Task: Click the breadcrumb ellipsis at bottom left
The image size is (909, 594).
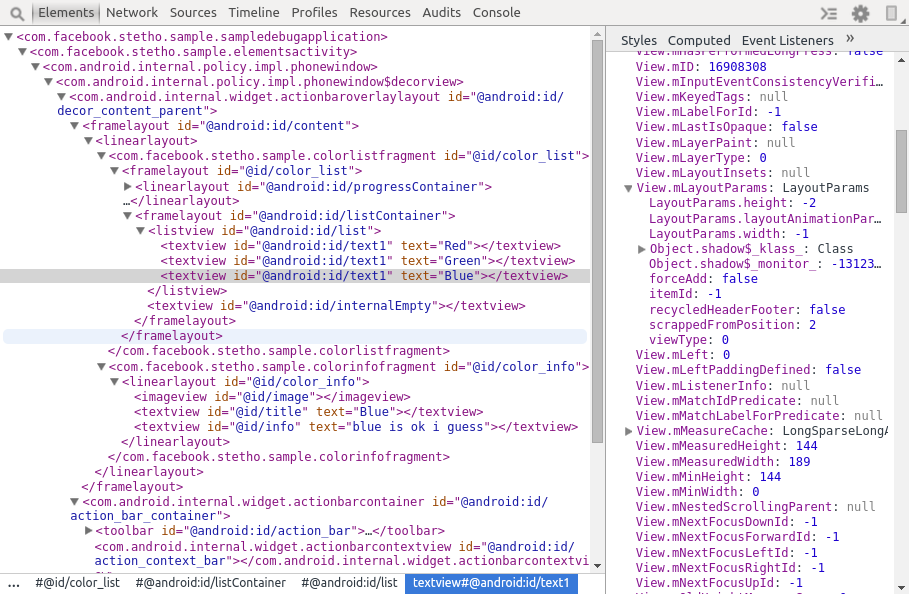Action: 14,583
